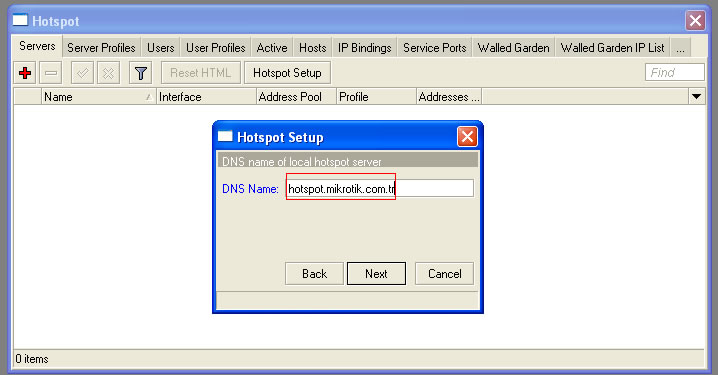This screenshot has height=375, width=718.
Task: Open the Server Profiles tab
Action: (x=101, y=48)
